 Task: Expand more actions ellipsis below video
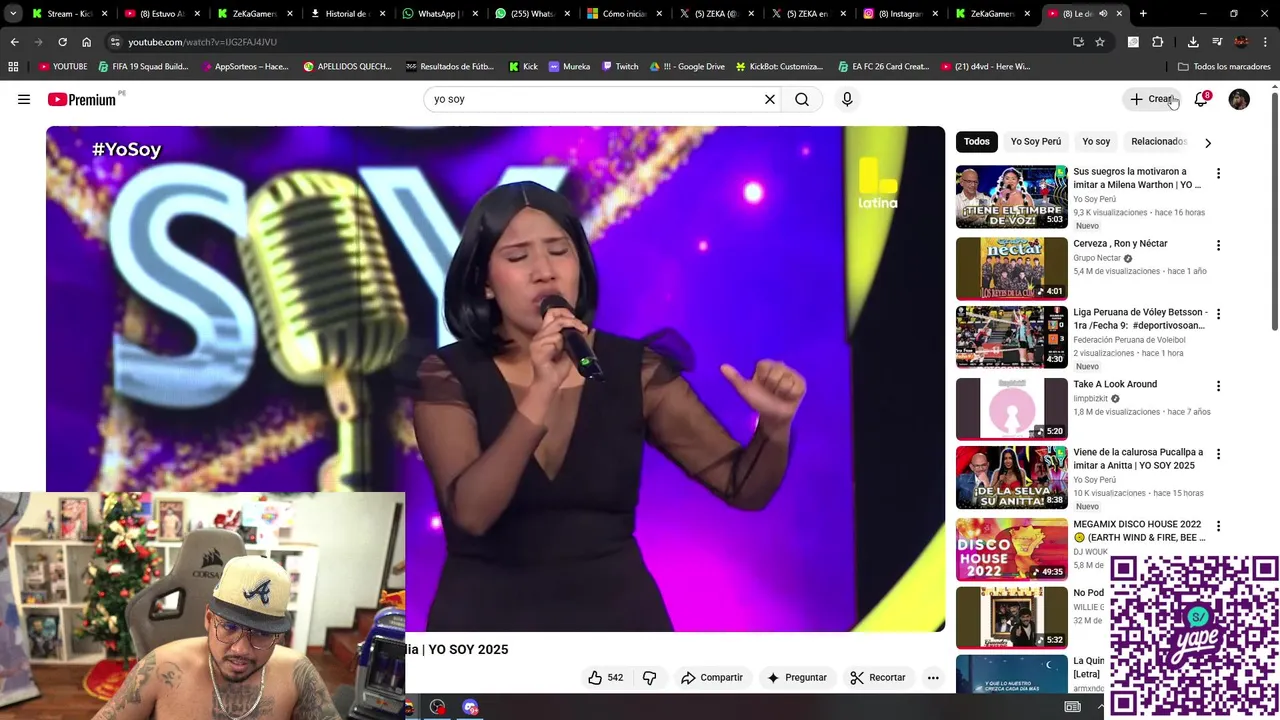point(933,678)
